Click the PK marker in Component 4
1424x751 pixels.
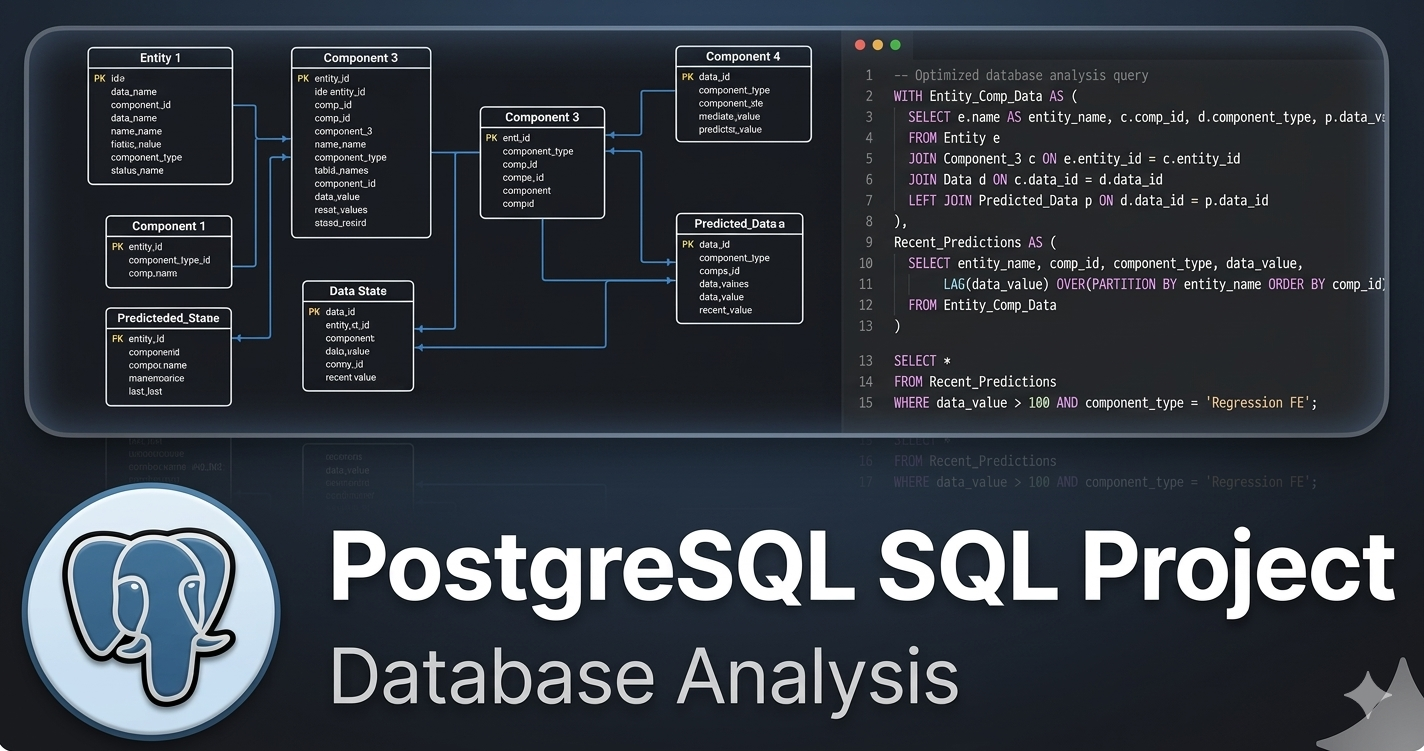[687, 76]
